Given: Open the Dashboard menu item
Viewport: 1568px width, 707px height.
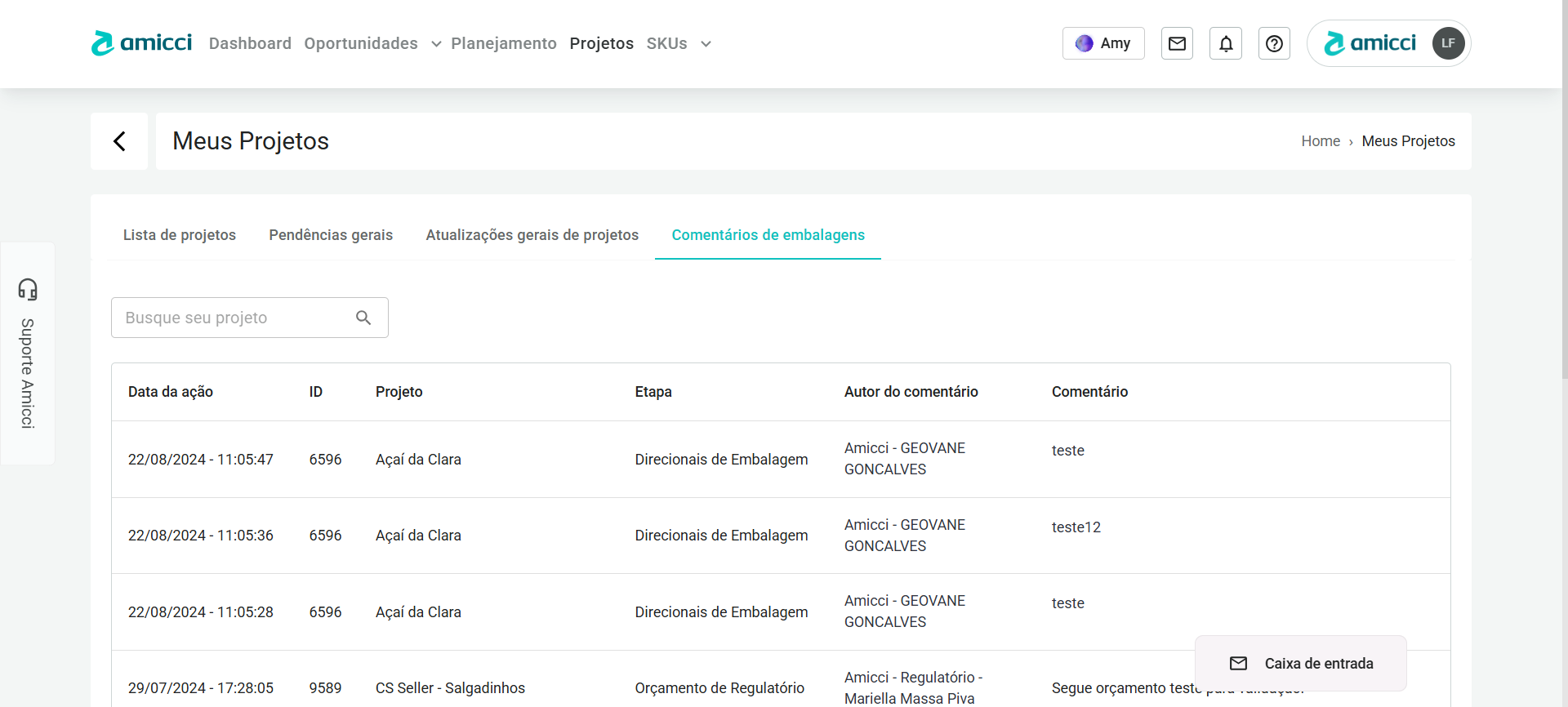Looking at the screenshot, I should point(250,43).
